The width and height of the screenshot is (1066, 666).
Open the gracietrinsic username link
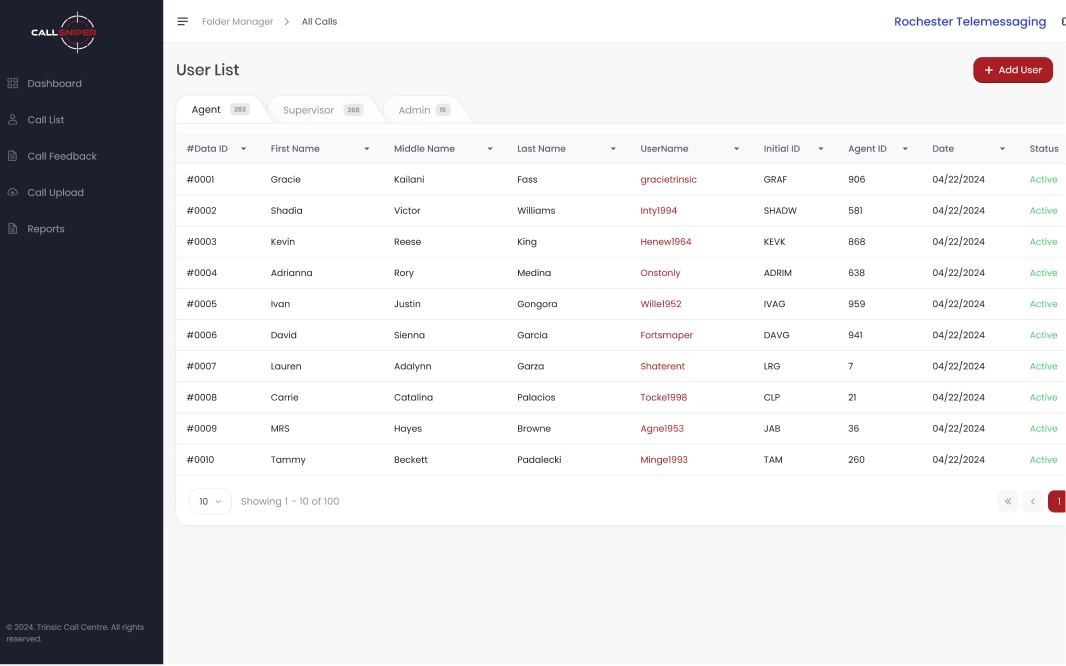[x=668, y=180]
